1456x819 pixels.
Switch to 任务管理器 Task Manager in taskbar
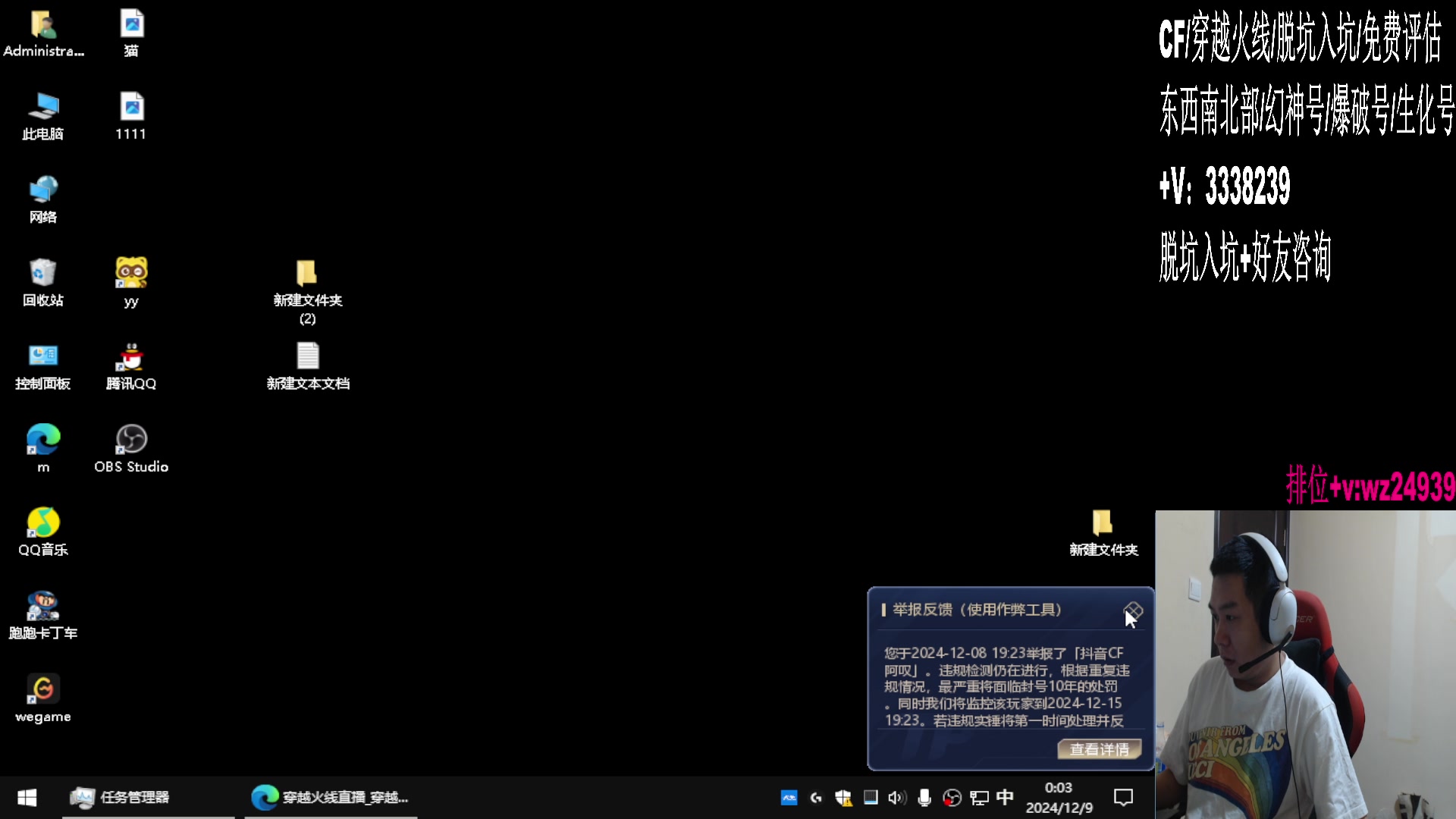click(x=149, y=797)
